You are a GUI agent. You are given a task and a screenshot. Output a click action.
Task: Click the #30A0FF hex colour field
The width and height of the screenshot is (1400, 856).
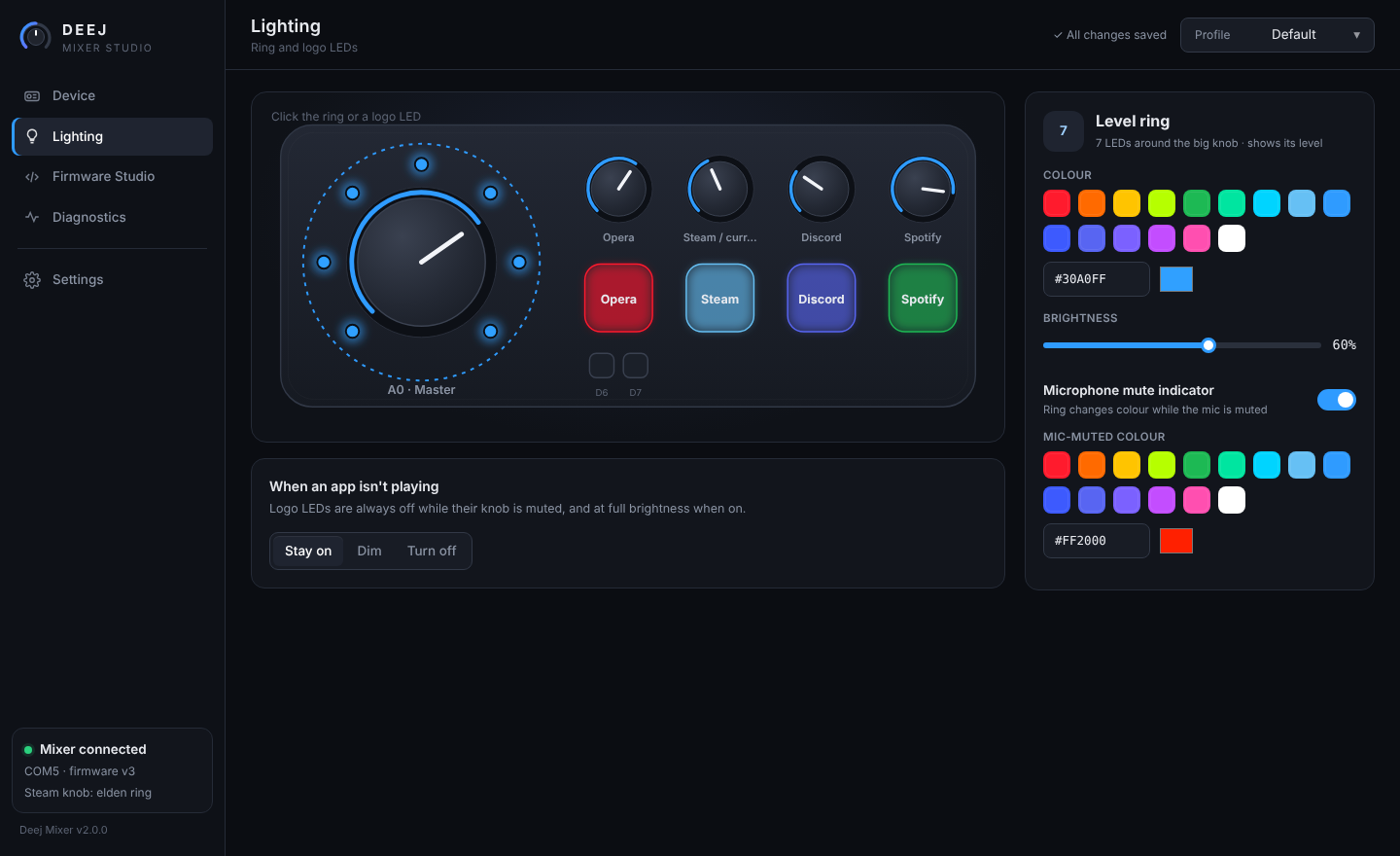1097,279
